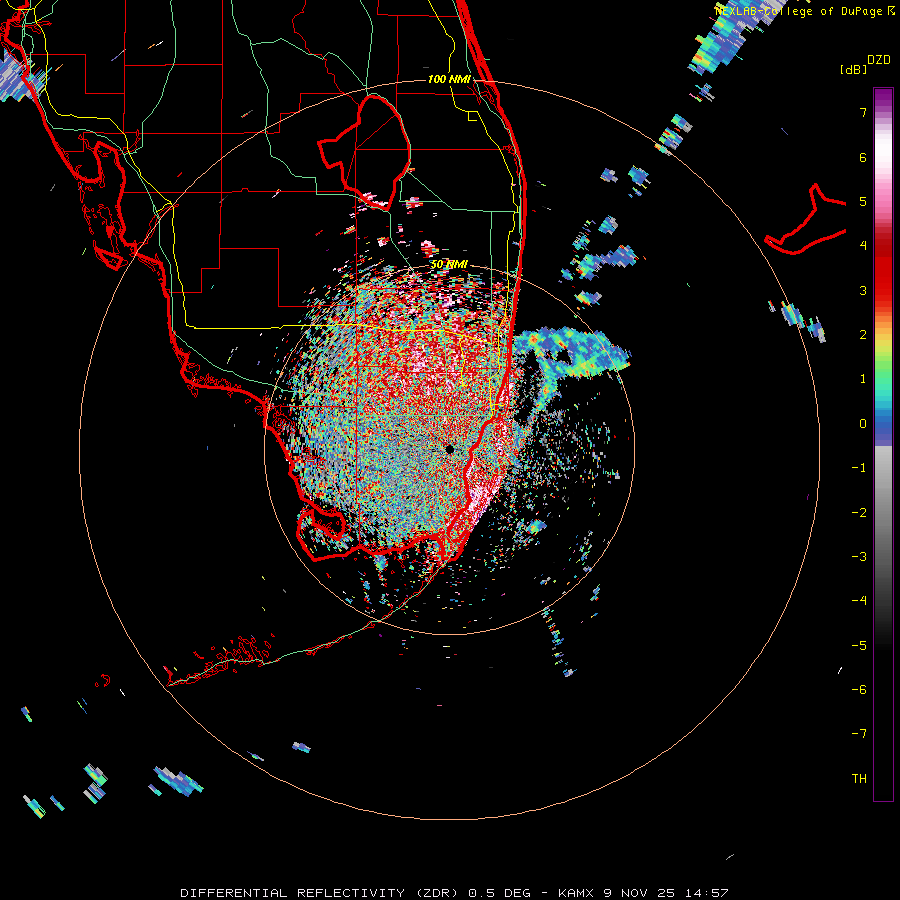Click the "KAMX" station identifier
The height and width of the screenshot is (900, 900).
point(577,893)
